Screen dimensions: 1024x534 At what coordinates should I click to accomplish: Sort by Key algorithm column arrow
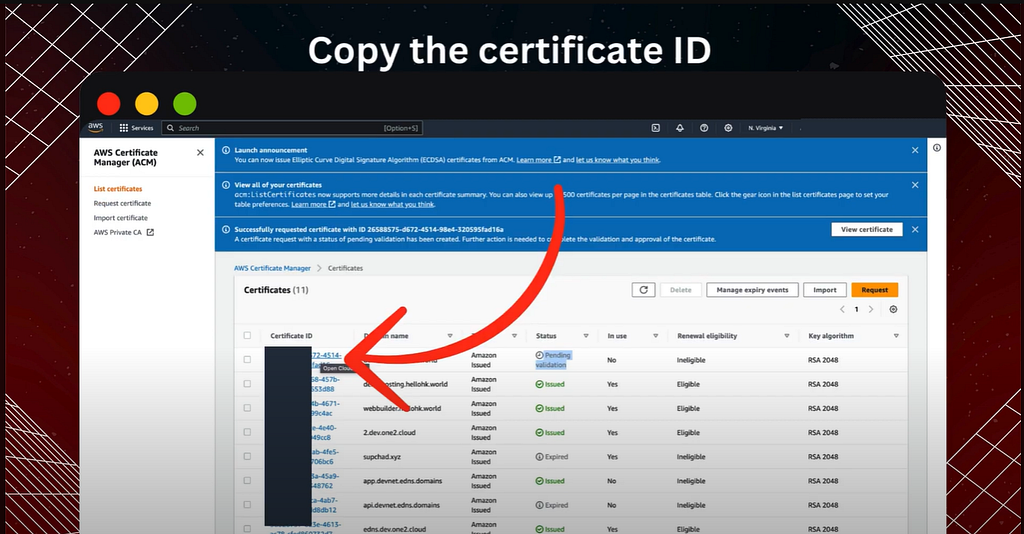(896, 336)
